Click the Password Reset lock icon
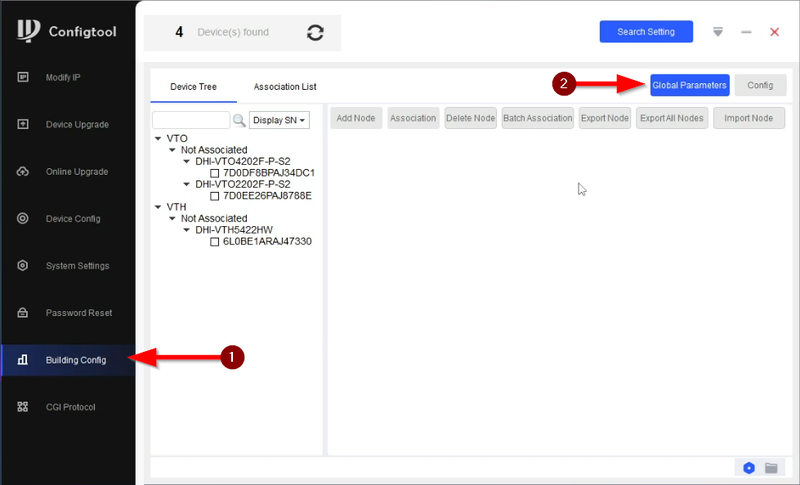This screenshot has height=485, width=800. pyautogui.click(x=22, y=313)
